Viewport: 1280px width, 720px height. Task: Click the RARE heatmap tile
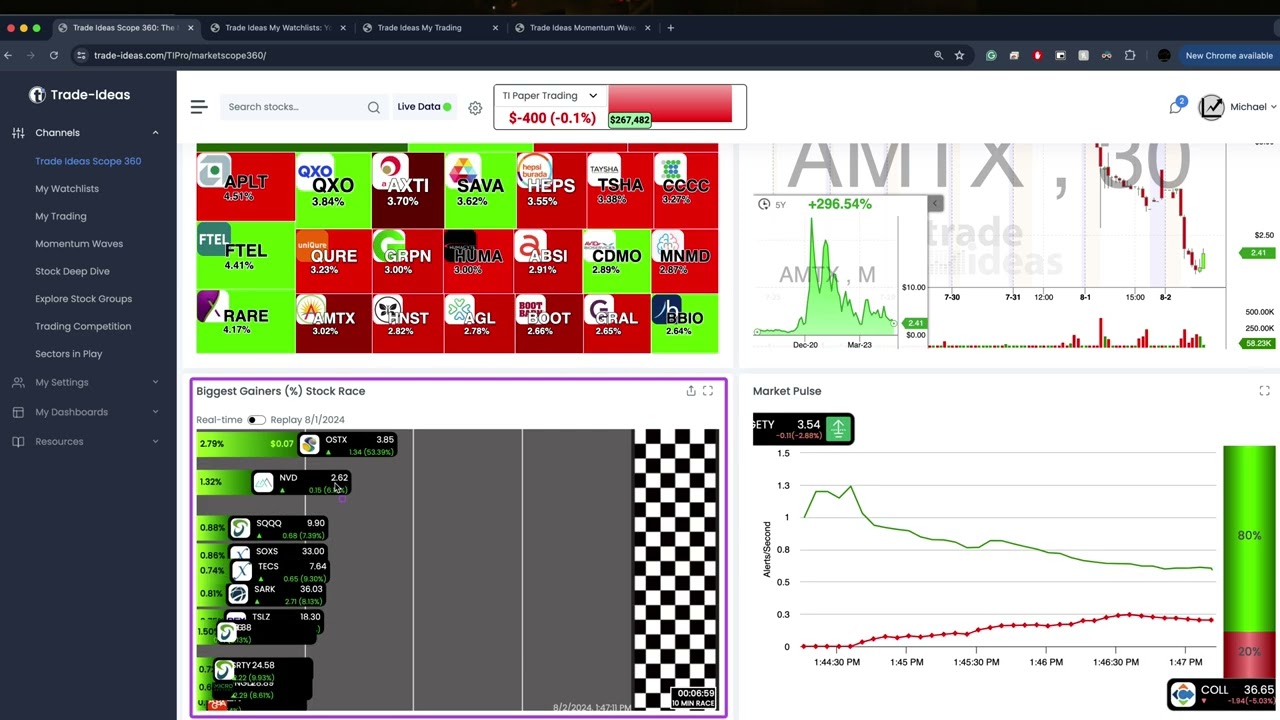246,319
